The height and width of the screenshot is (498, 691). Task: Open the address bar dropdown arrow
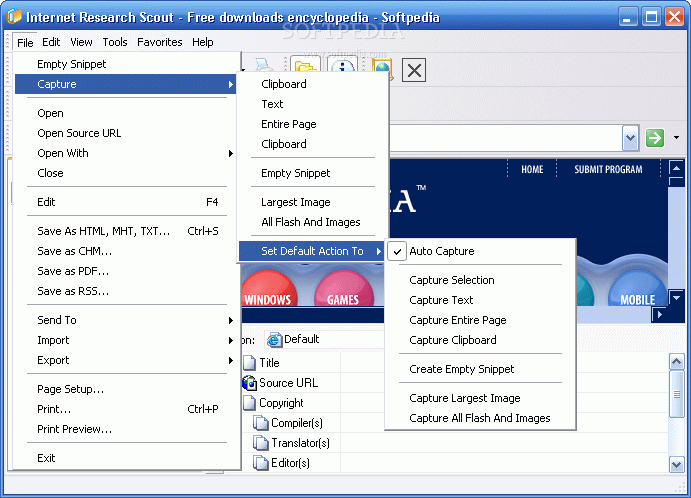click(631, 138)
